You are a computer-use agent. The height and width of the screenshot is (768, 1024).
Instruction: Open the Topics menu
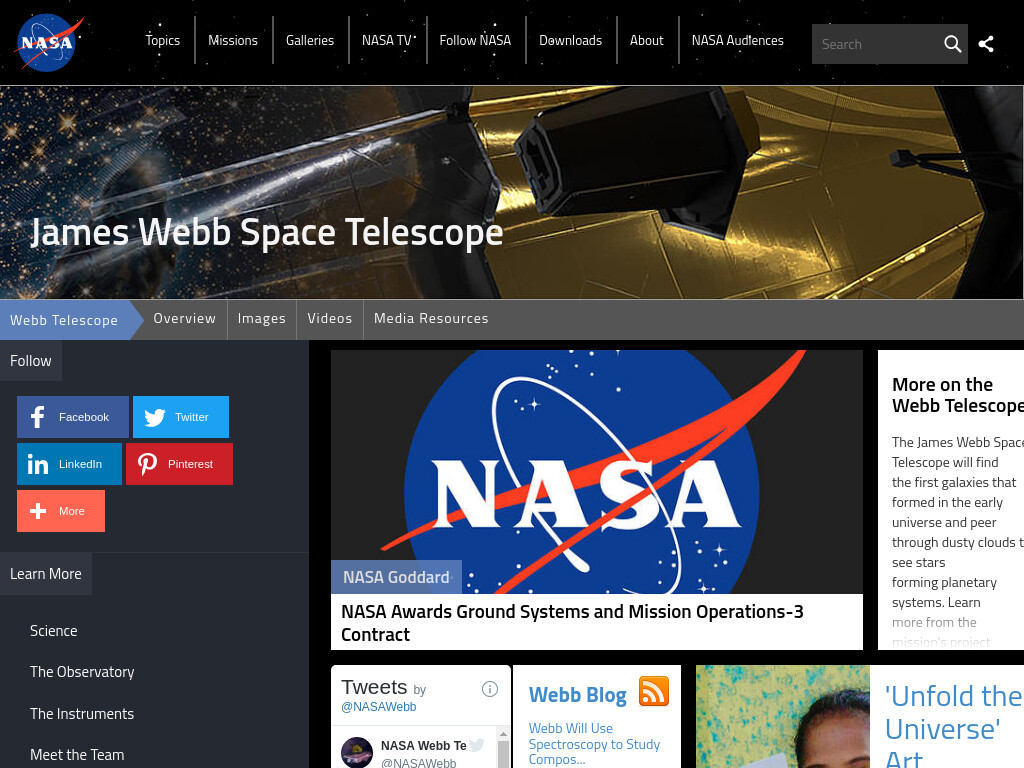pyautogui.click(x=163, y=40)
